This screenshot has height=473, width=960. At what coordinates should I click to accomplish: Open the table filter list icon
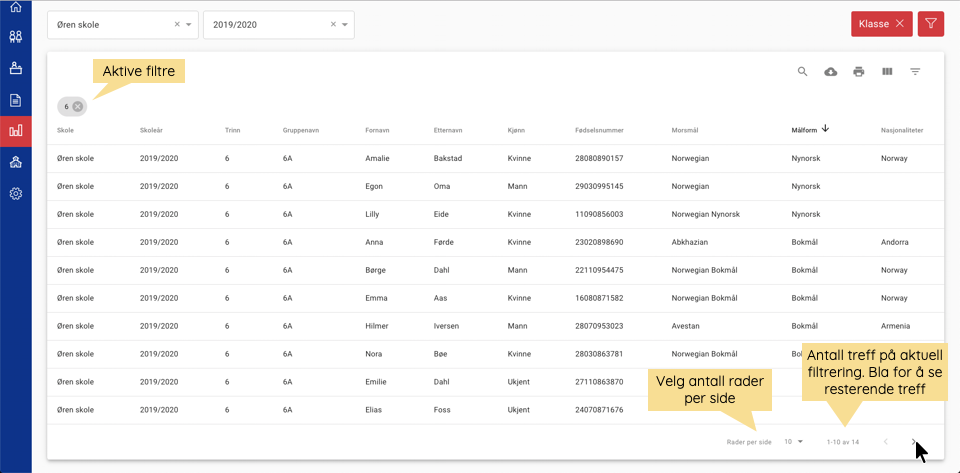(x=915, y=72)
